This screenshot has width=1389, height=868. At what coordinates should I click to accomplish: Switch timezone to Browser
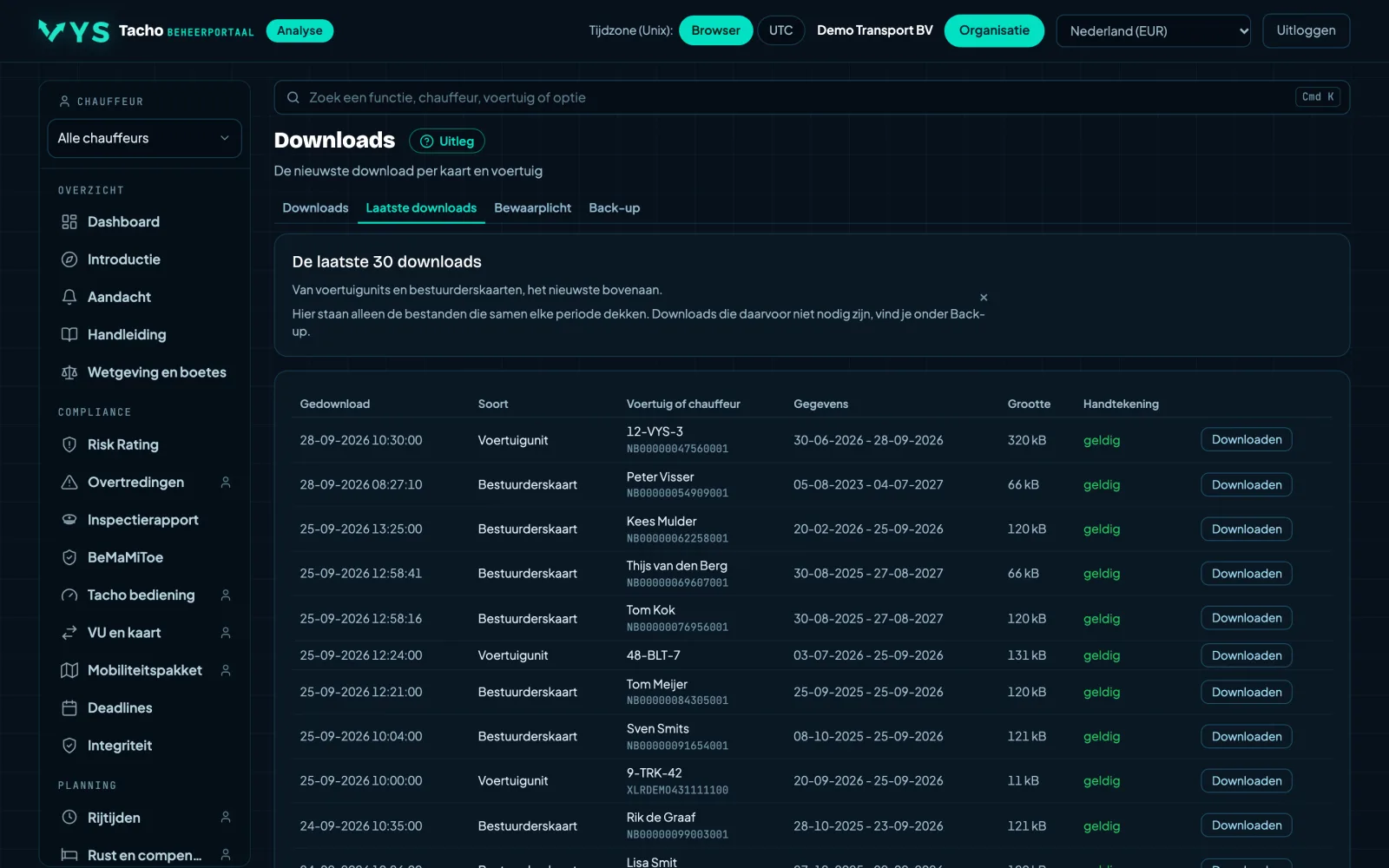click(715, 30)
